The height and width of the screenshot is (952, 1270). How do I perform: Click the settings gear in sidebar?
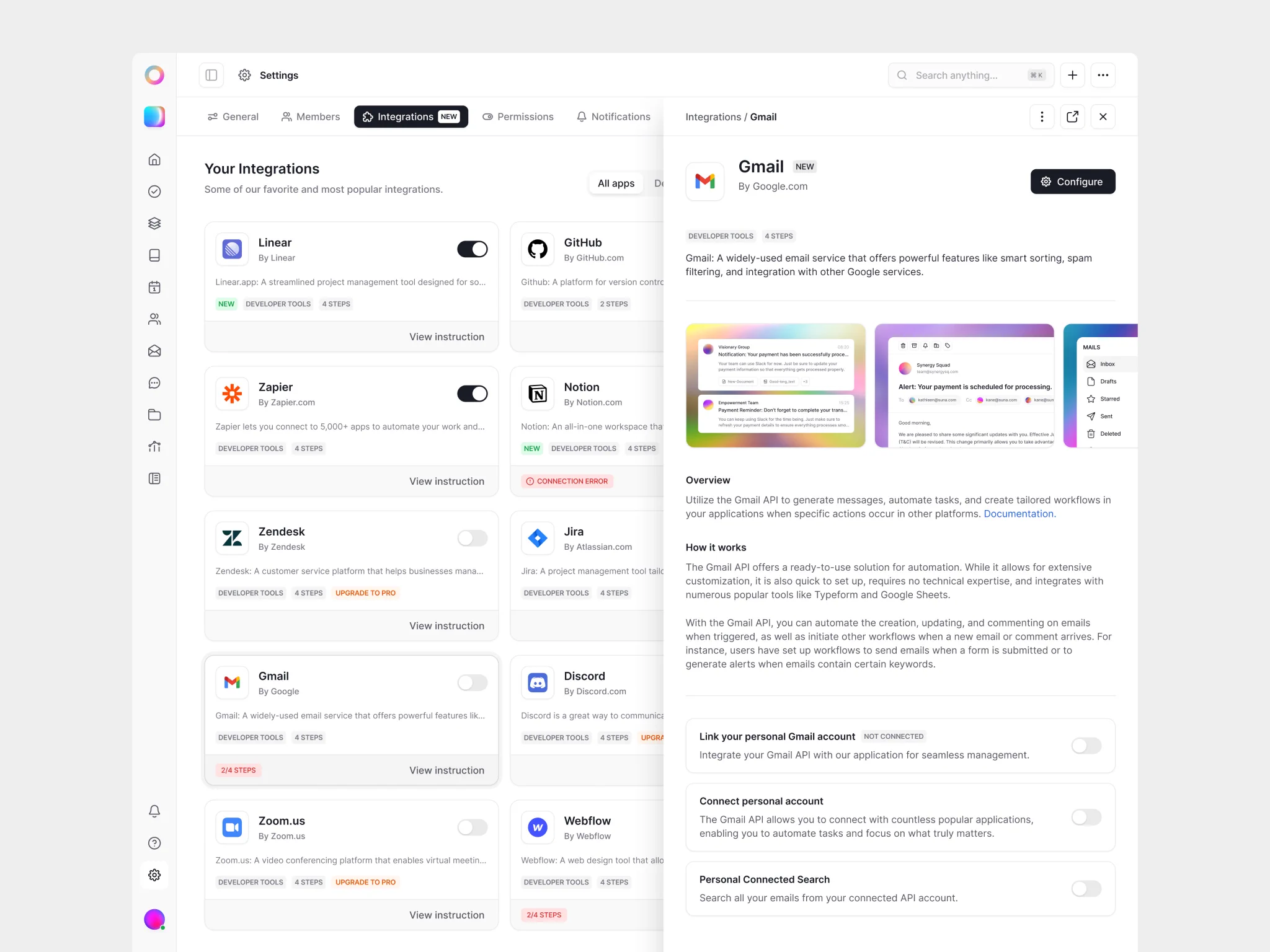pos(154,875)
